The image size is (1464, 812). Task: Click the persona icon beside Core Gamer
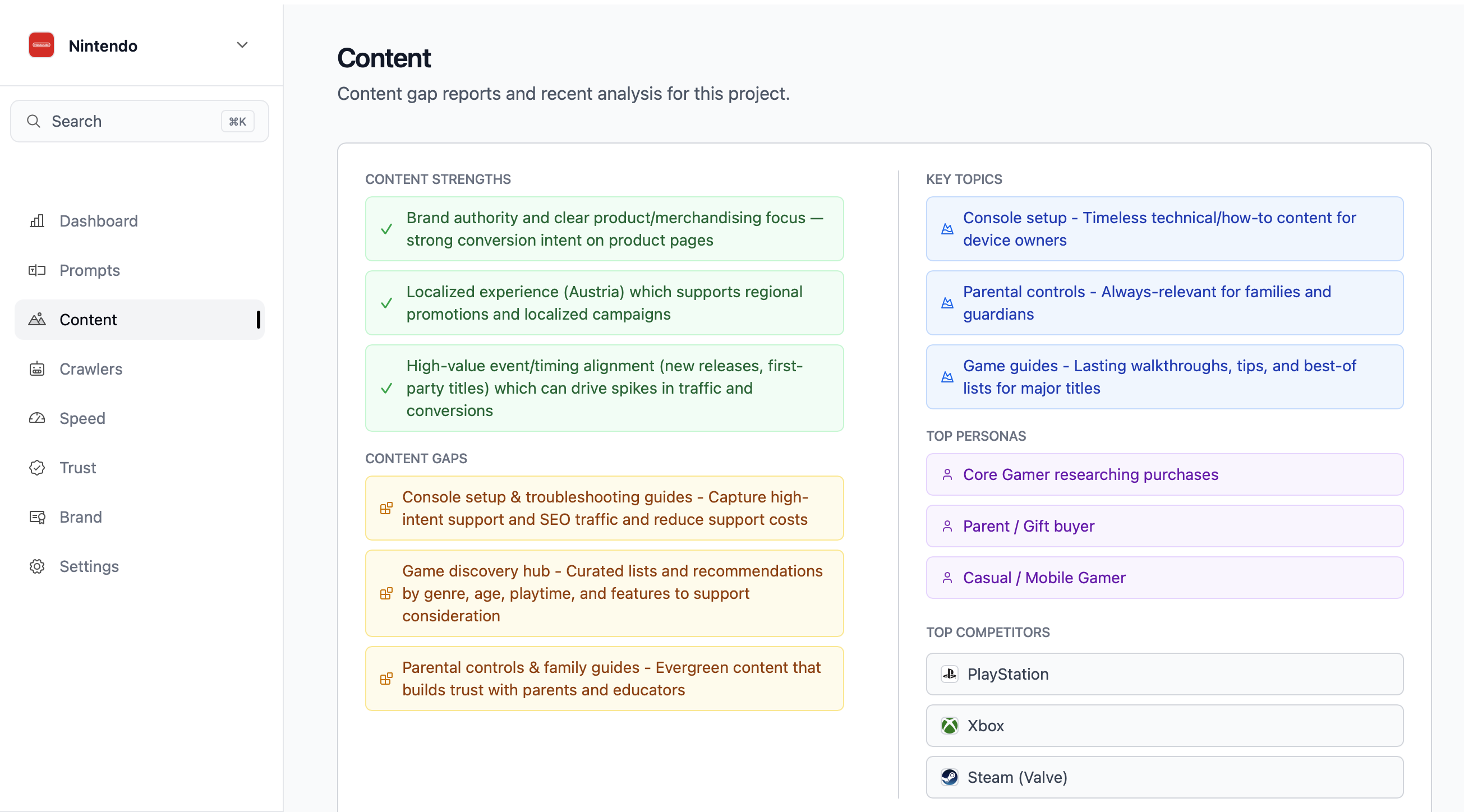(x=947, y=474)
